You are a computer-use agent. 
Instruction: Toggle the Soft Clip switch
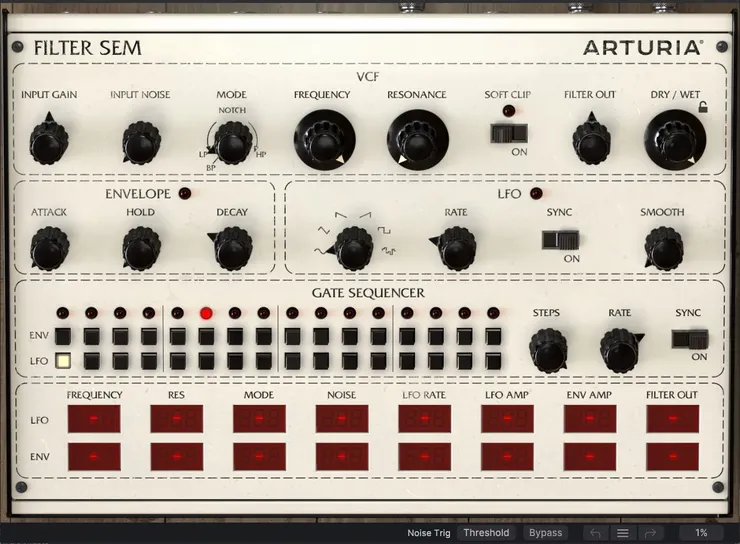[x=509, y=133]
